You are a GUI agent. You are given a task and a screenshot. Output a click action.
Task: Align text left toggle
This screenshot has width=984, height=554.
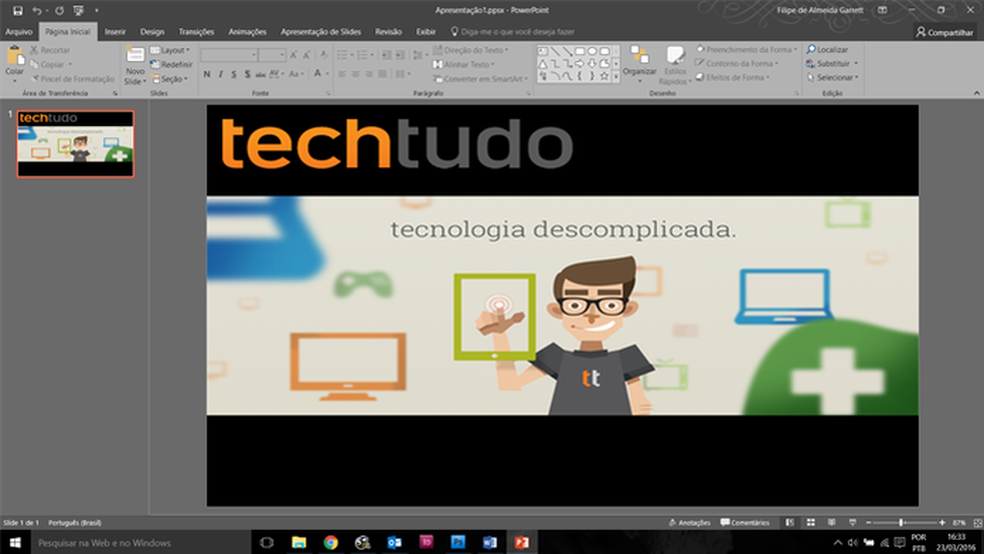coord(343,74)
